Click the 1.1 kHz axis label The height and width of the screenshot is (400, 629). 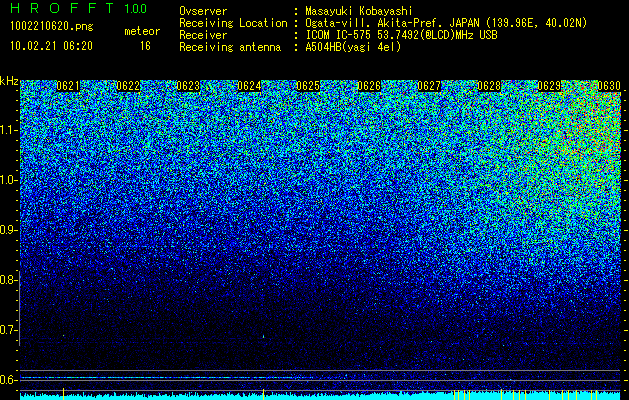8,130
